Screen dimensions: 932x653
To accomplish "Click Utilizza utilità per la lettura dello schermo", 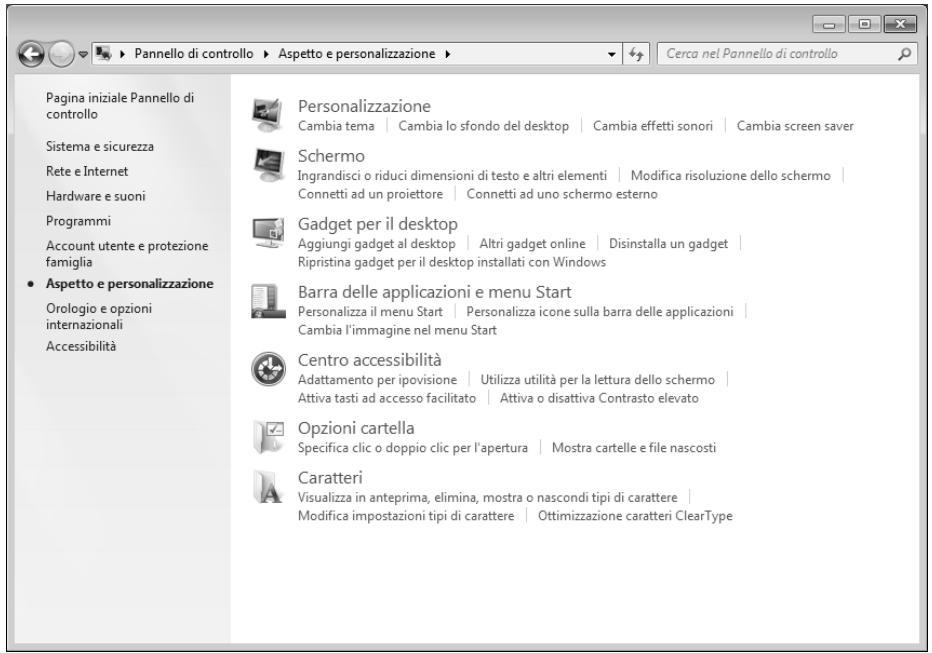I will (x=598, y=380).
